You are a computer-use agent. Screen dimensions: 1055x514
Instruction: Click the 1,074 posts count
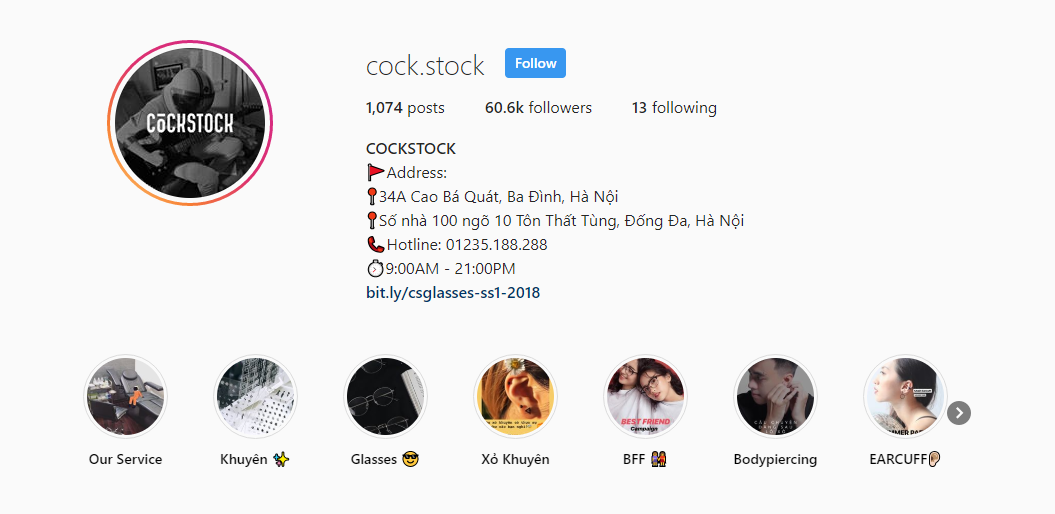[405, 108]
